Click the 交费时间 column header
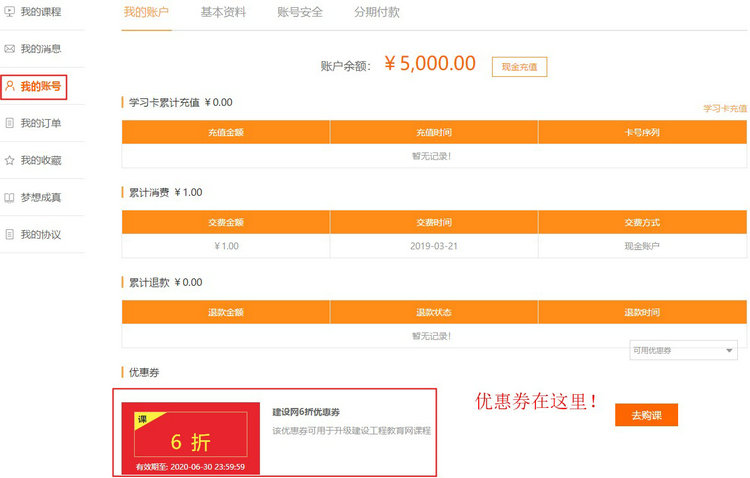 [433, 222]
